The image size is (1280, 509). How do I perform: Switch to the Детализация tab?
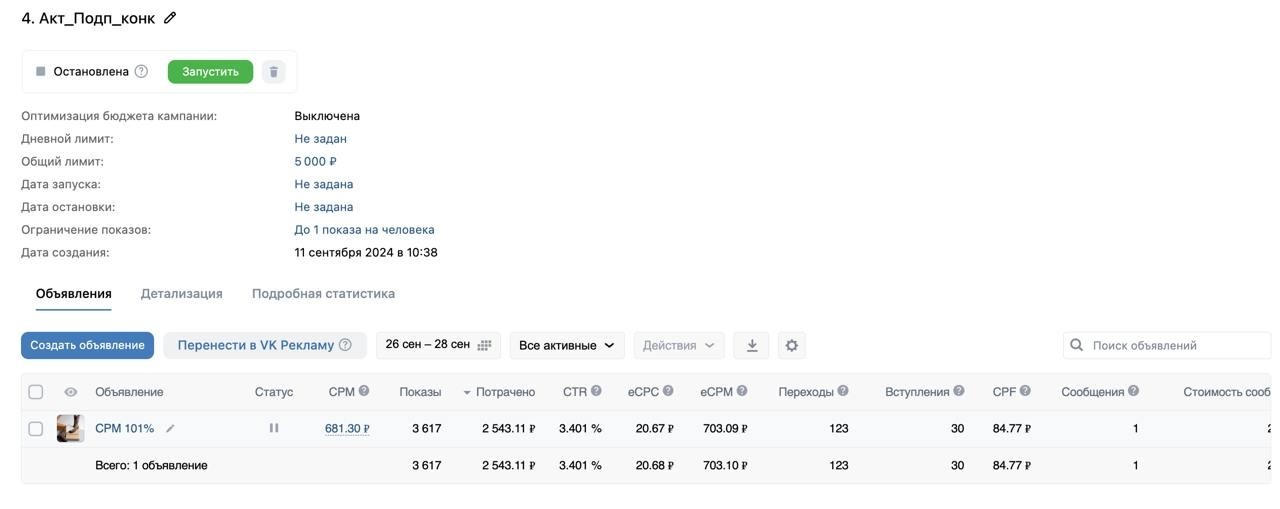pos(181,293)
